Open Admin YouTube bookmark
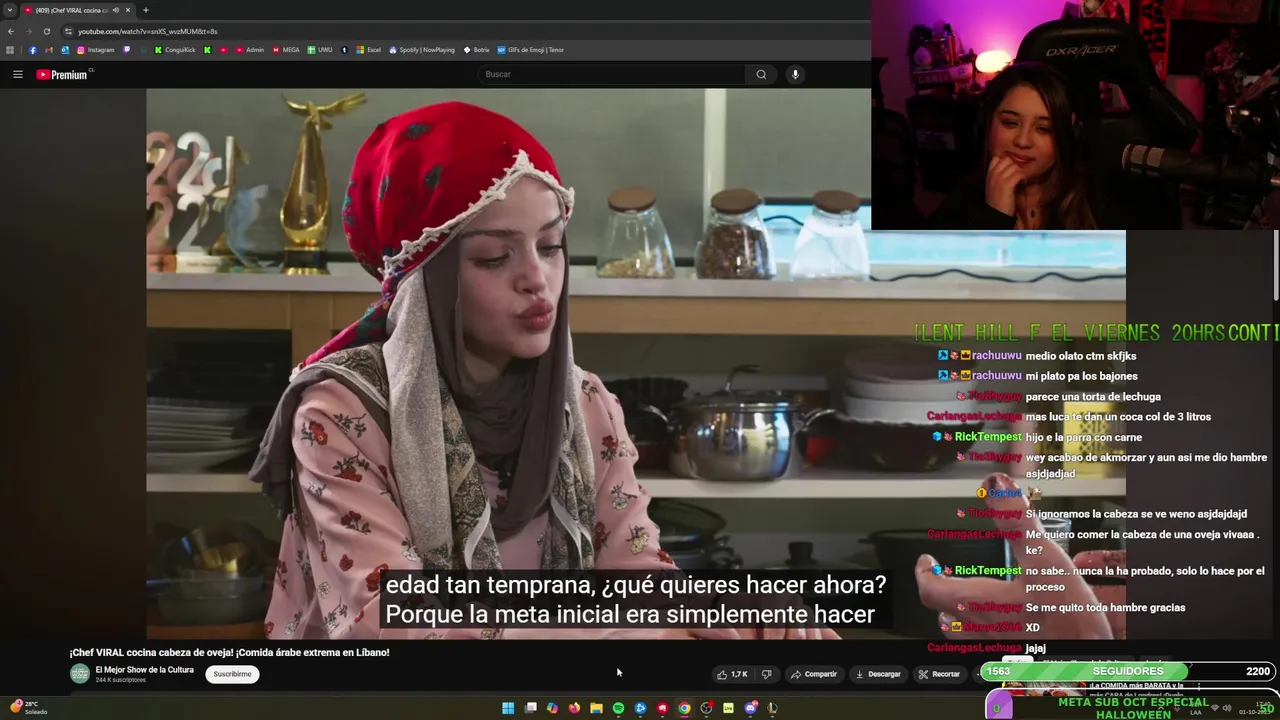This screenshot has height=720, width=1280. click(249, 50)
